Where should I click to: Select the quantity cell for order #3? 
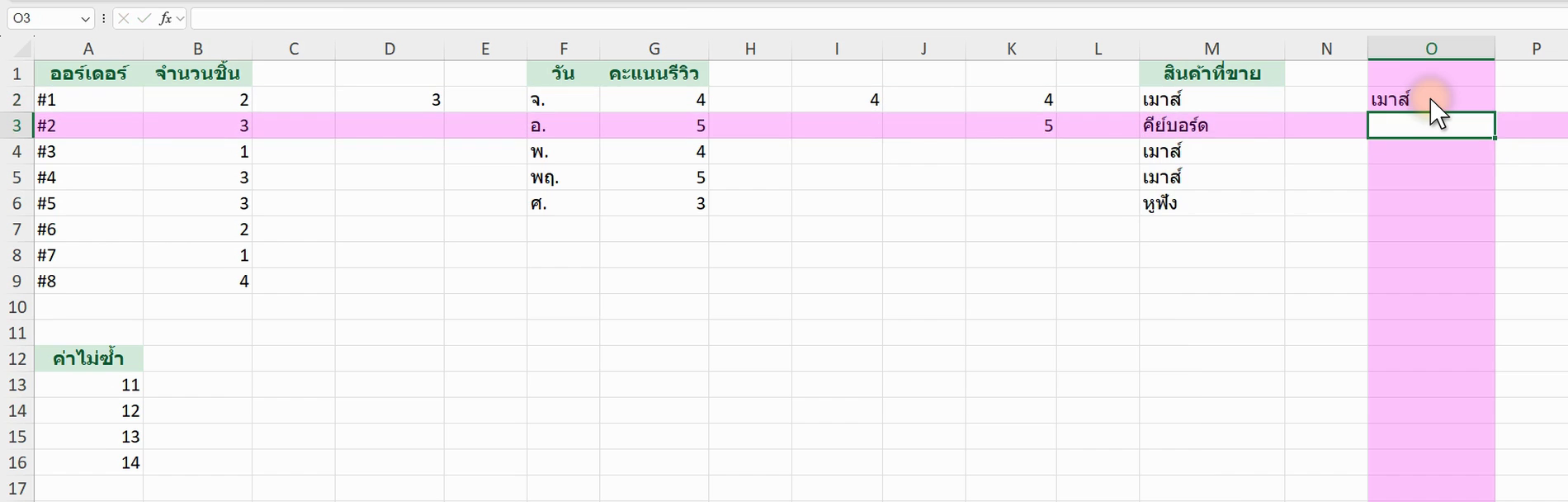coord(198,152)
